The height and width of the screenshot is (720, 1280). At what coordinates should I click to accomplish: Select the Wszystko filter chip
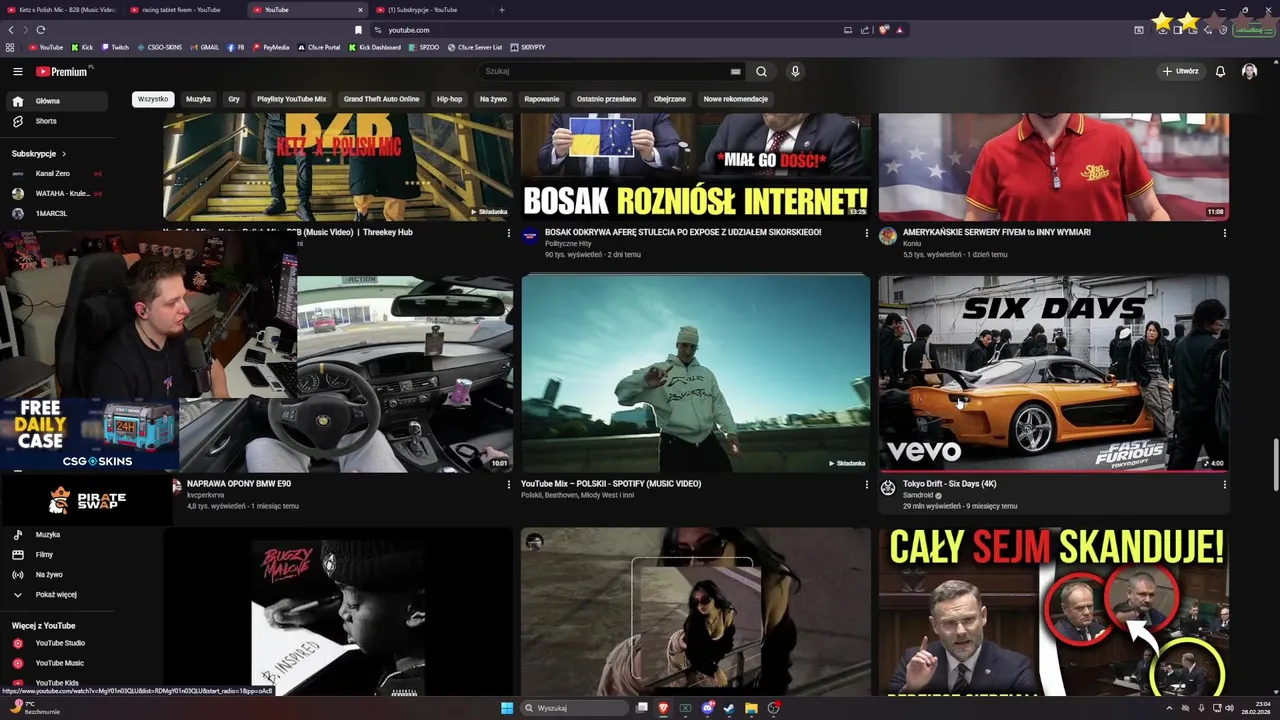point(153,99)
